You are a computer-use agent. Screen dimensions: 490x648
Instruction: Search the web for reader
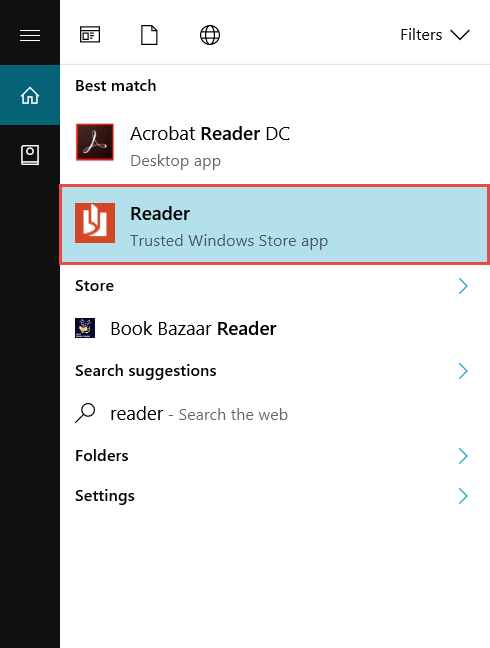[x=275, y=414]
